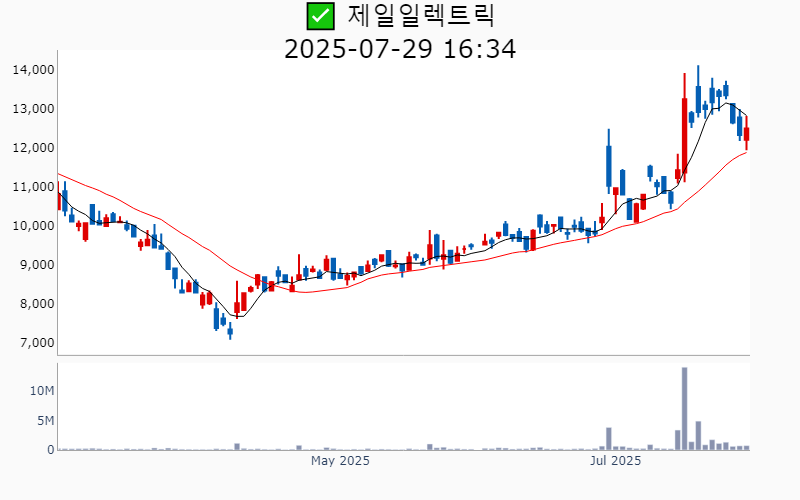Click the 14,000 price axis label
800x500 pixels.
pyautogui.click(x=33, y=70)
